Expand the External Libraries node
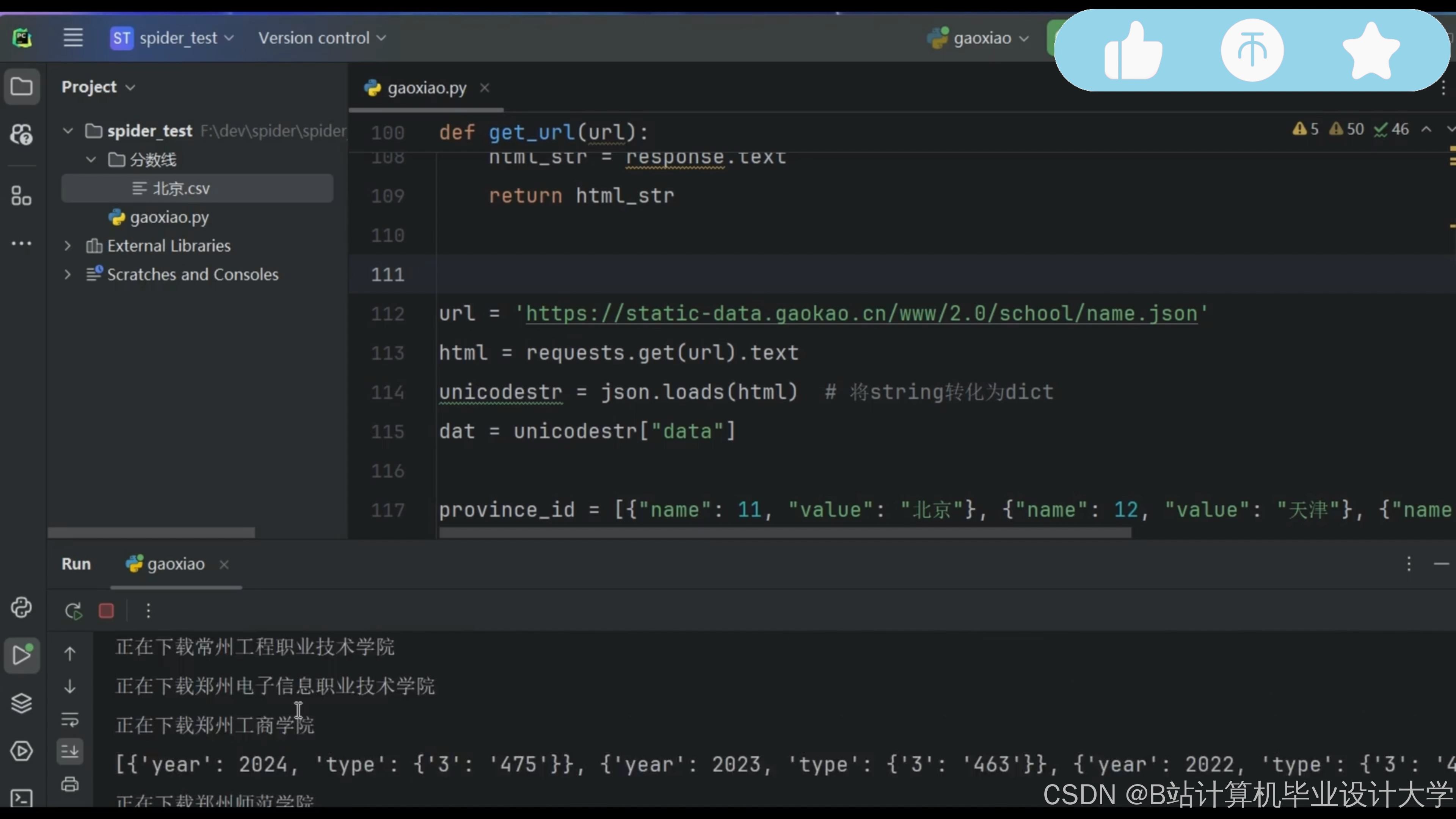The width and height of the screenshot is (1456, 819). pyautogui.click(x=68, y=246)
